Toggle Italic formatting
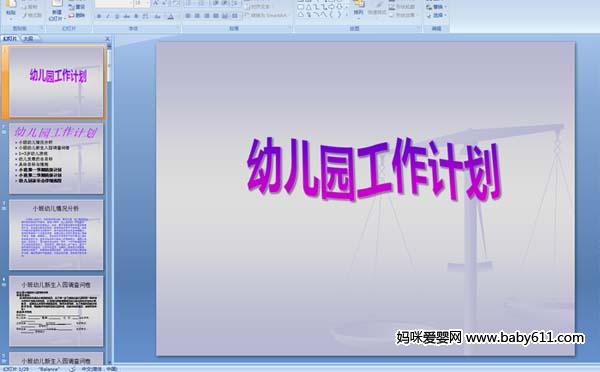 (108, 16)
